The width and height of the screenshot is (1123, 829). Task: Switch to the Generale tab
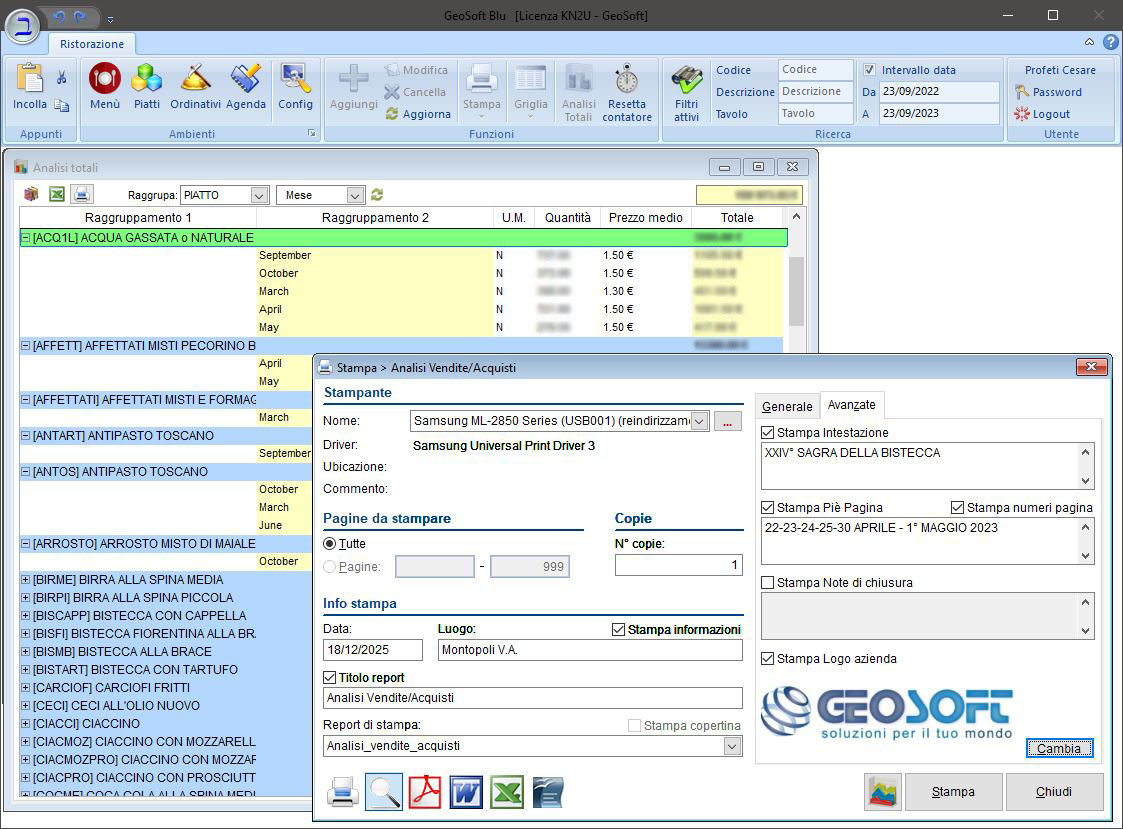787,406
